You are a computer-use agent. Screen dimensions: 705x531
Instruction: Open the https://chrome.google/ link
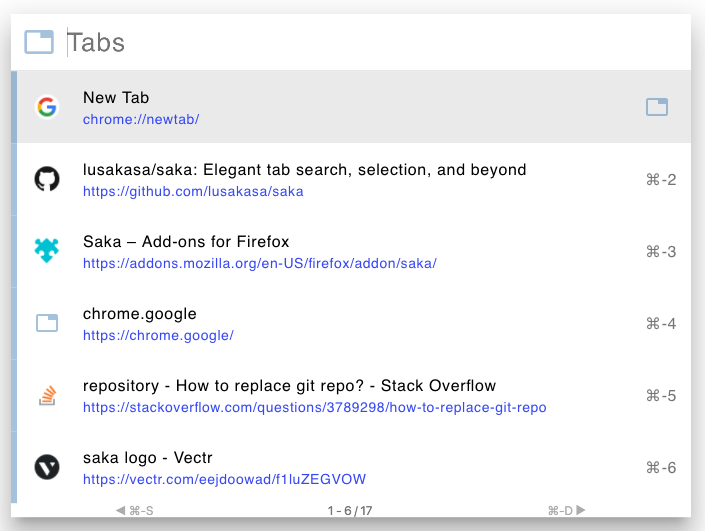(158, 335)
